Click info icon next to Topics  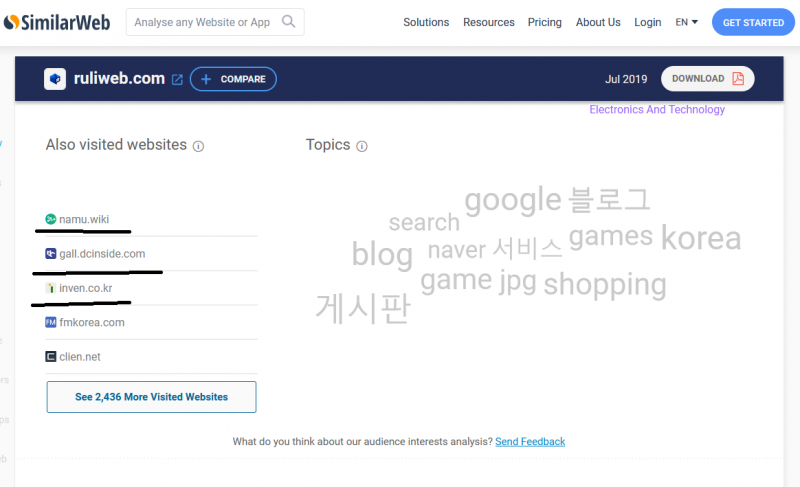pos(362,146)
